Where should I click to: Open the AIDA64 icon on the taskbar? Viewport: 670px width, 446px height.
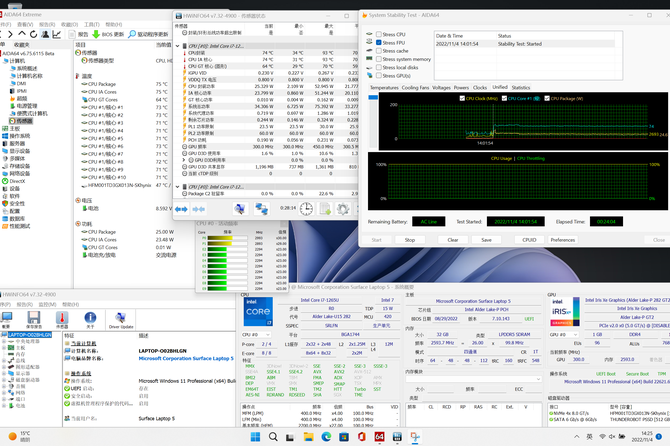pos(379,437)
